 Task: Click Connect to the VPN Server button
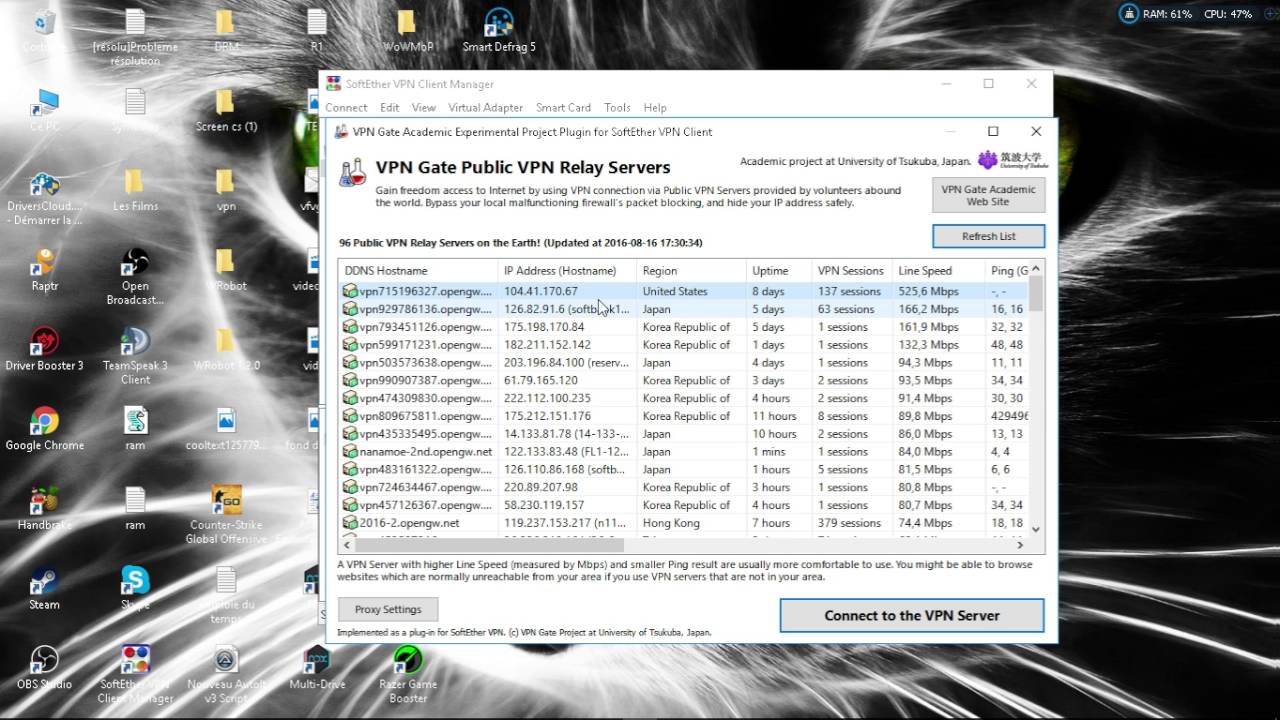click(912, 615)
